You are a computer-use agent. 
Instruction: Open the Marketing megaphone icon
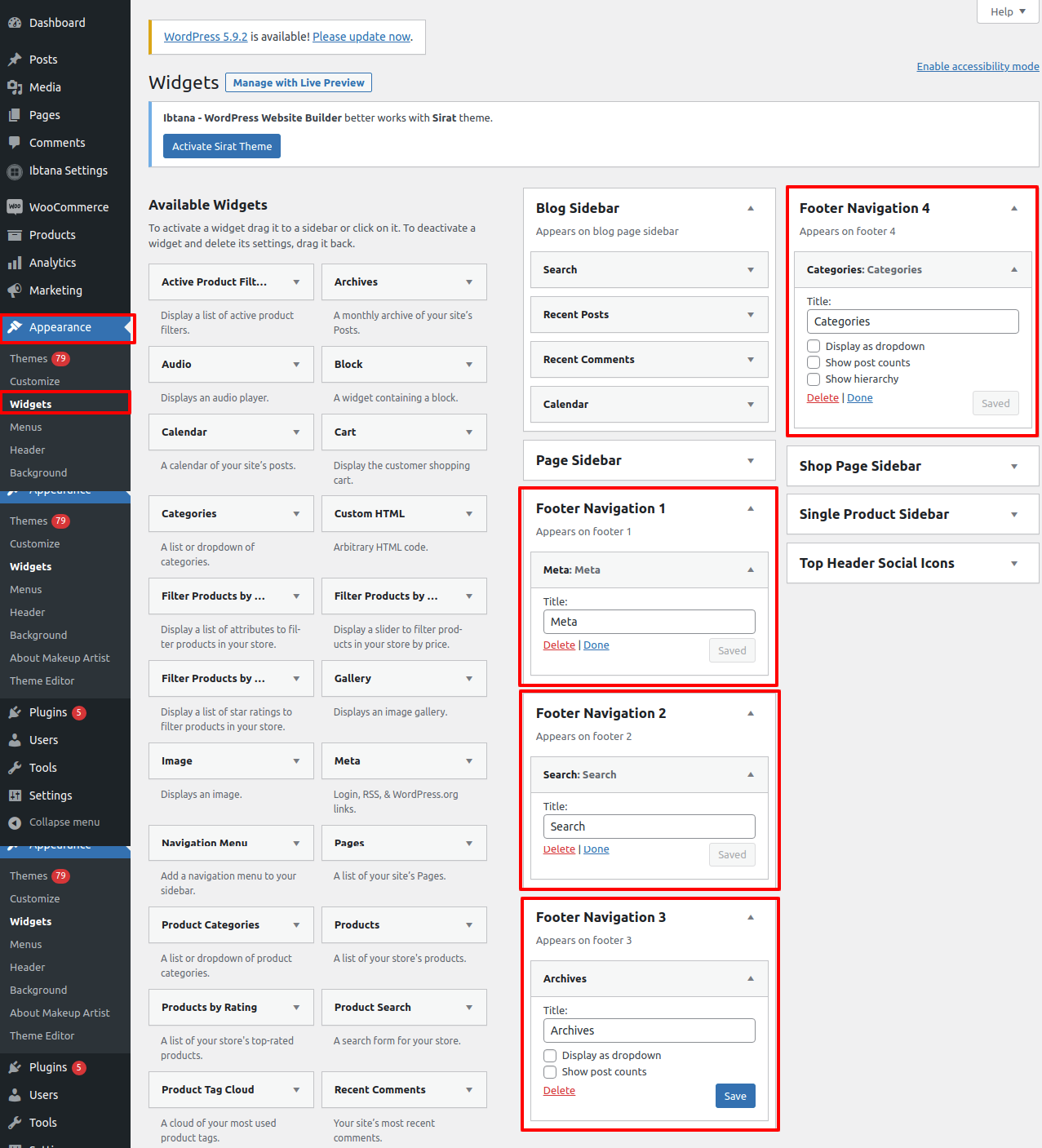pyautogui.click(x=15, y=290)
